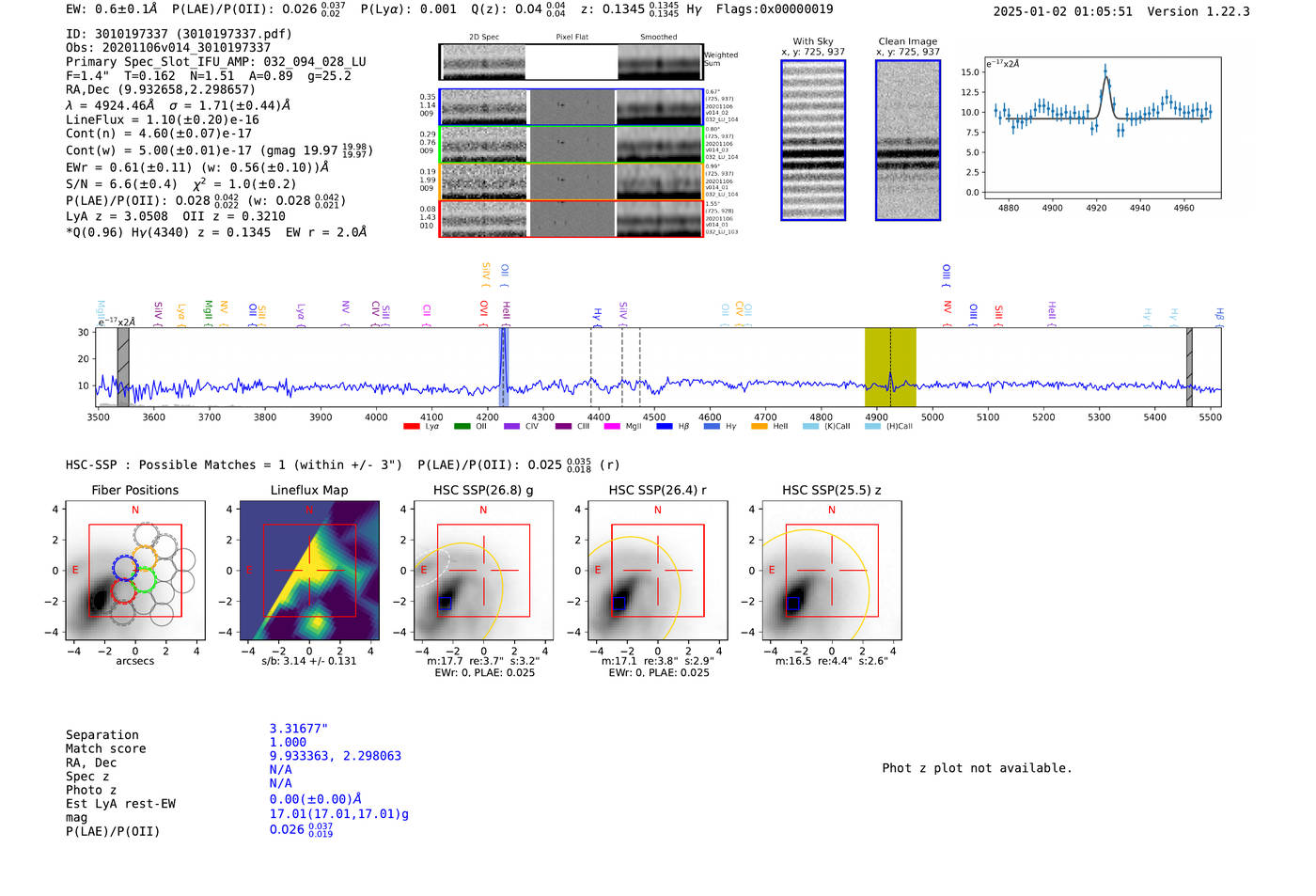Click the dashed vertical line near 4390Å
Viewport: 1316px width, 896px height.
591,367
